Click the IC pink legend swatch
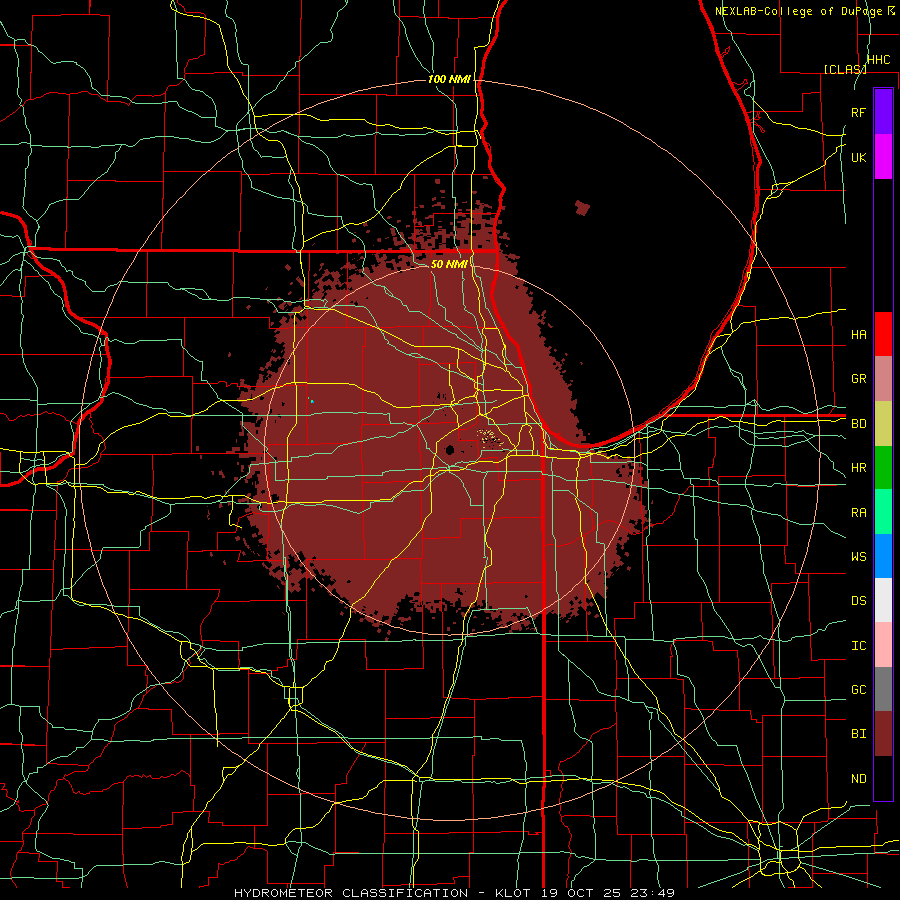 pyautogui.click(x=883, y=645)
